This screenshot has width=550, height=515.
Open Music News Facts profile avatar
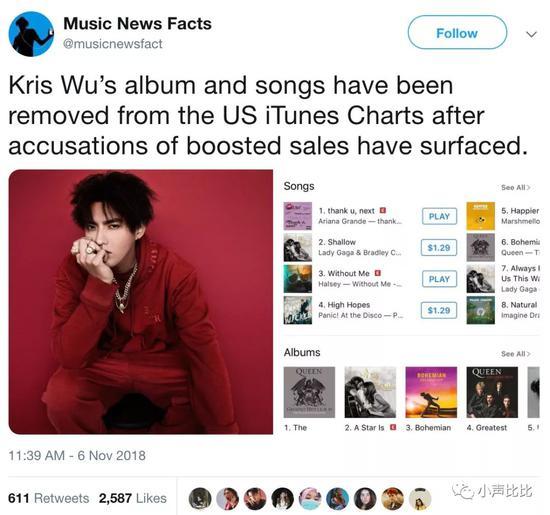pyautogui.click(x=31, y=34)
